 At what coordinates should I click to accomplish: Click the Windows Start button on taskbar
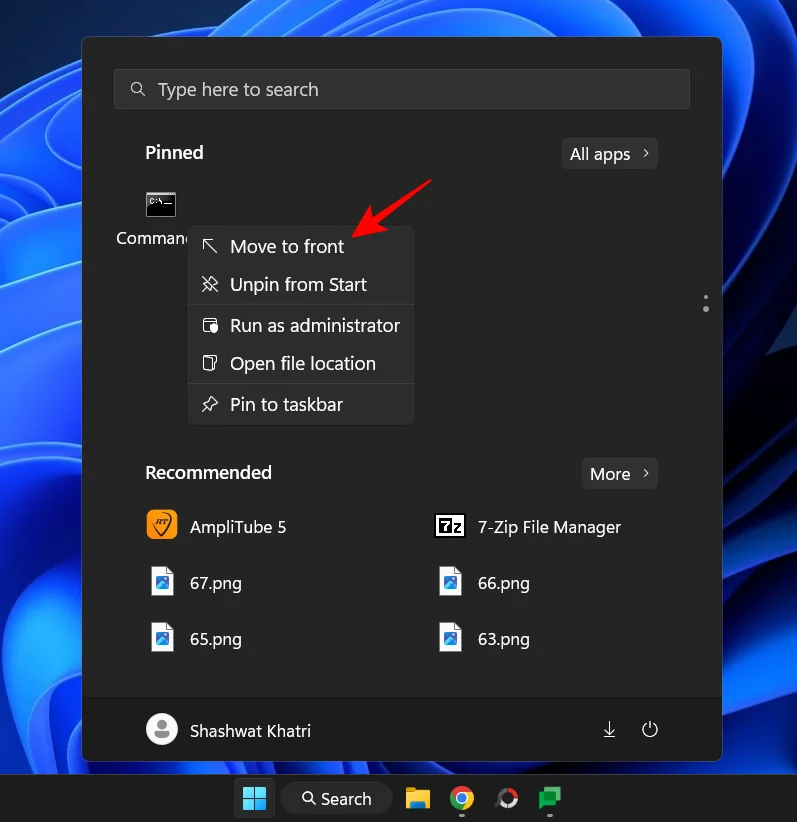click(254, 798)
